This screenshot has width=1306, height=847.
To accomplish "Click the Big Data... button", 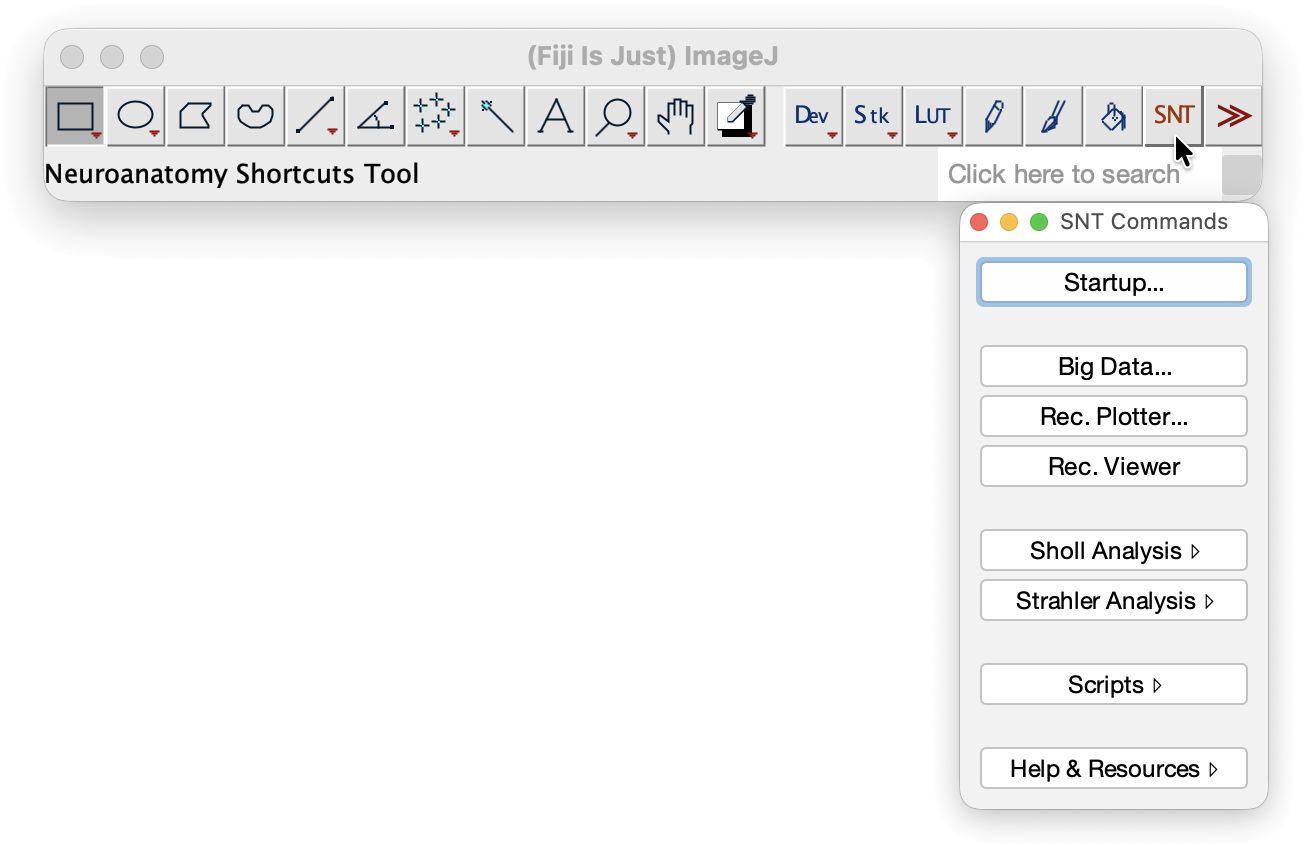I will tap(1114, 366).
